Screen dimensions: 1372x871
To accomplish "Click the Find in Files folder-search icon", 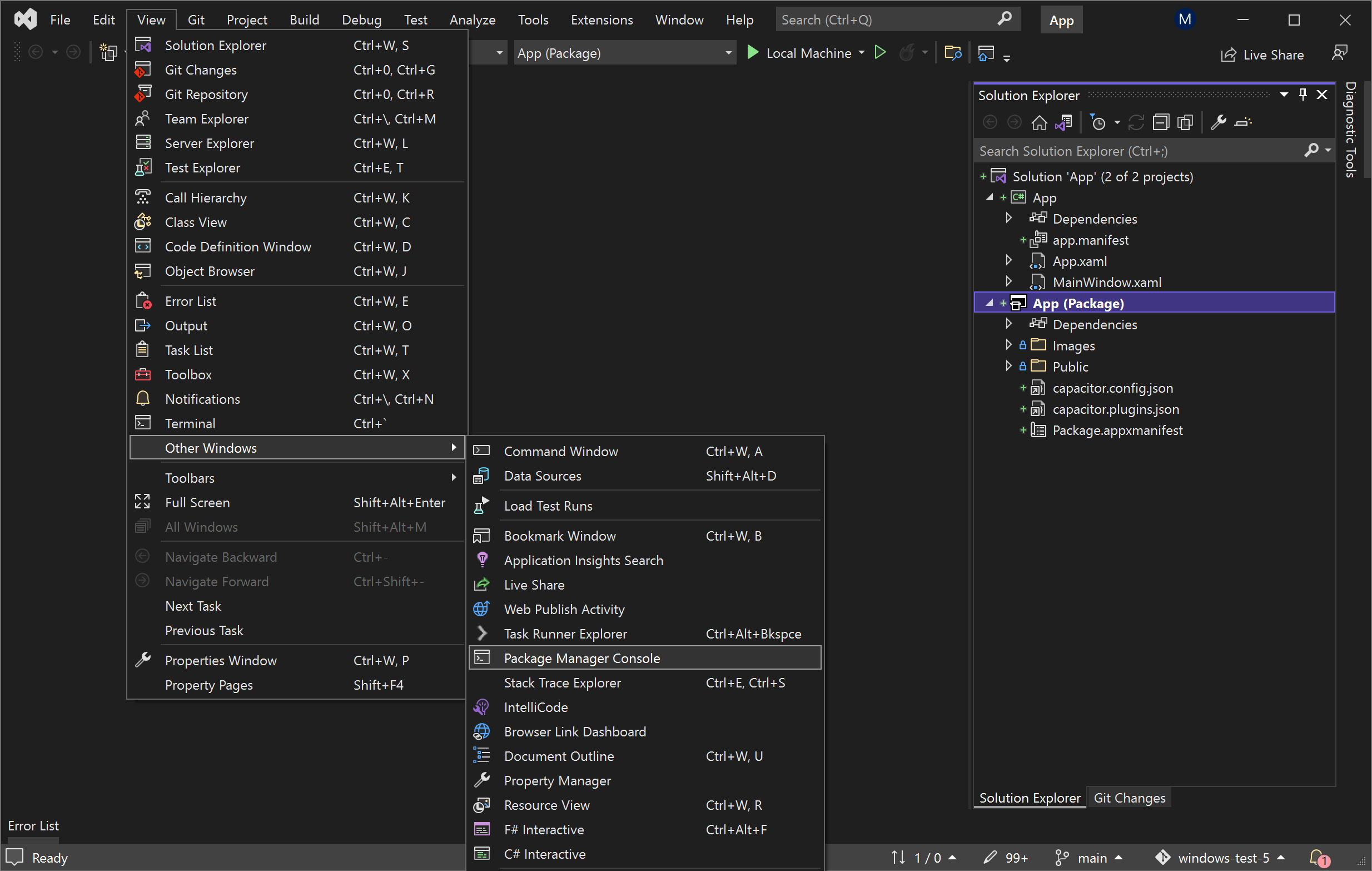I will click(x=953, y=52).
